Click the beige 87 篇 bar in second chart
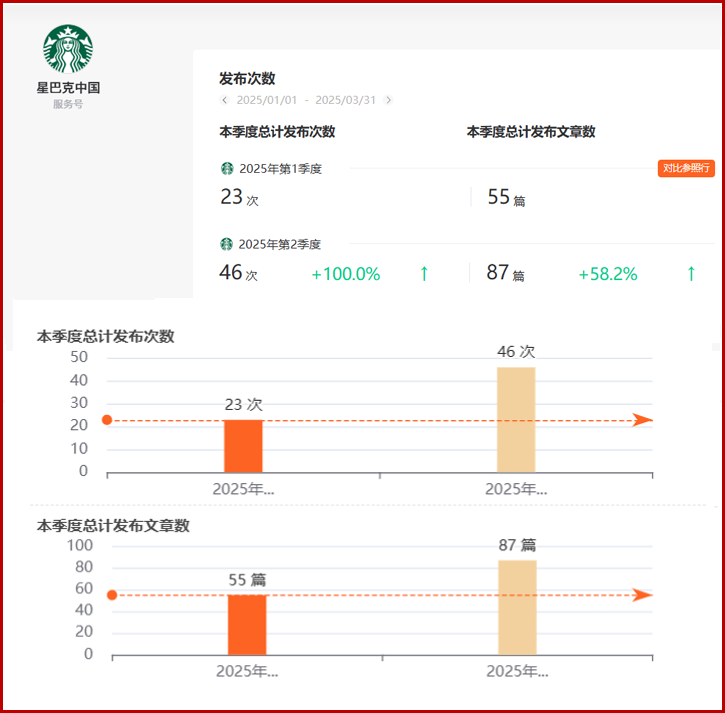Screen dimensions: 725x713 tap(517, 608)
